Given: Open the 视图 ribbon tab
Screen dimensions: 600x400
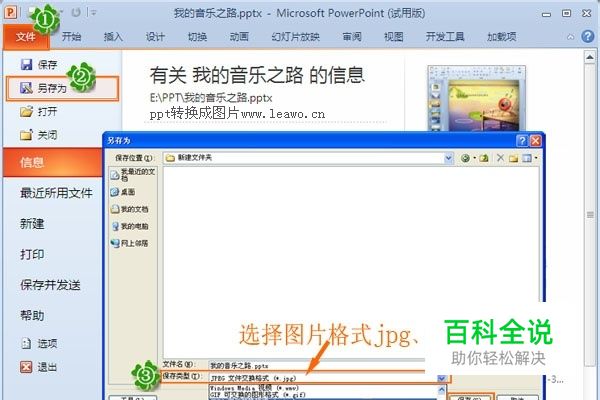Looking at the screenshot, I should pos(394,37).
